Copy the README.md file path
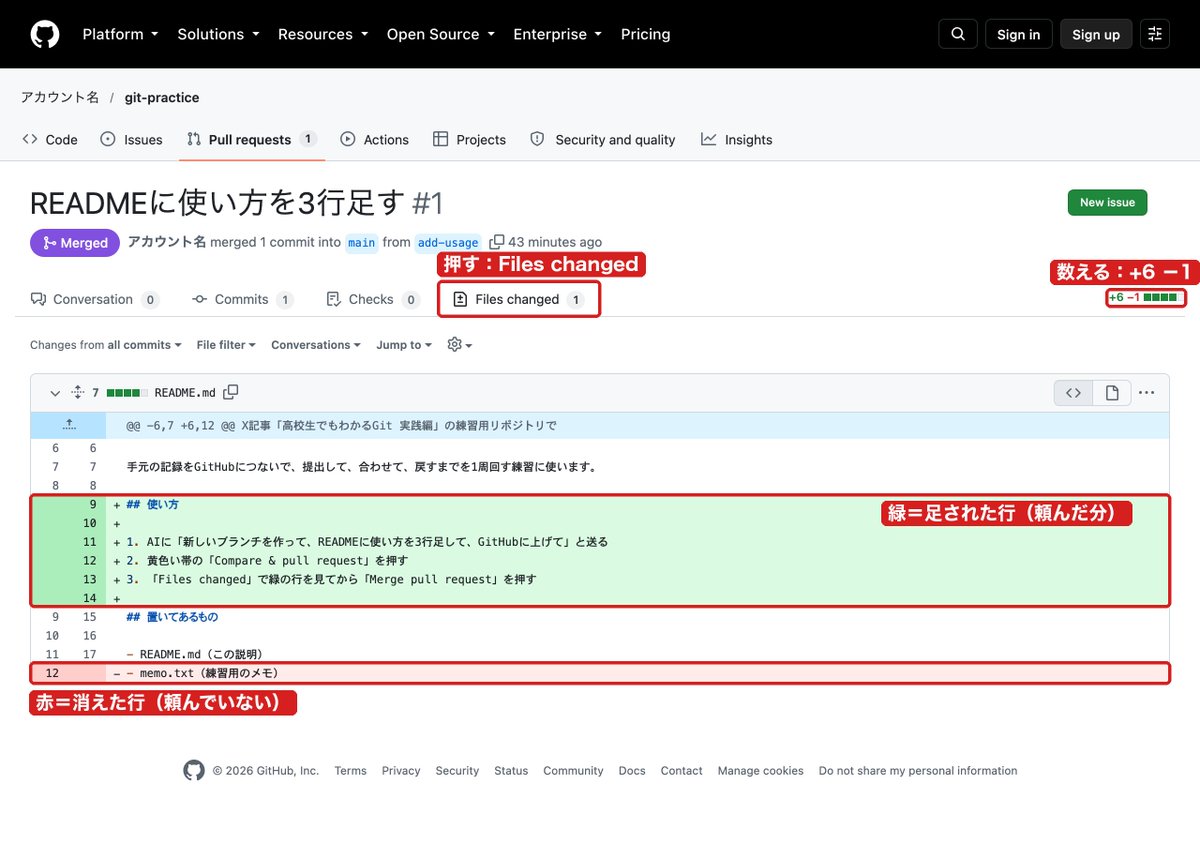Image resolution: width=1200 pixels, height=844 pixels. point(231,392)
